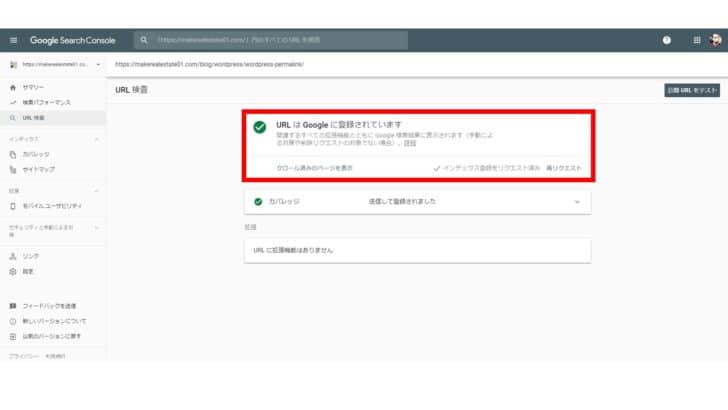
Task: Click the home icon beside サマリー
Action: 13,87
